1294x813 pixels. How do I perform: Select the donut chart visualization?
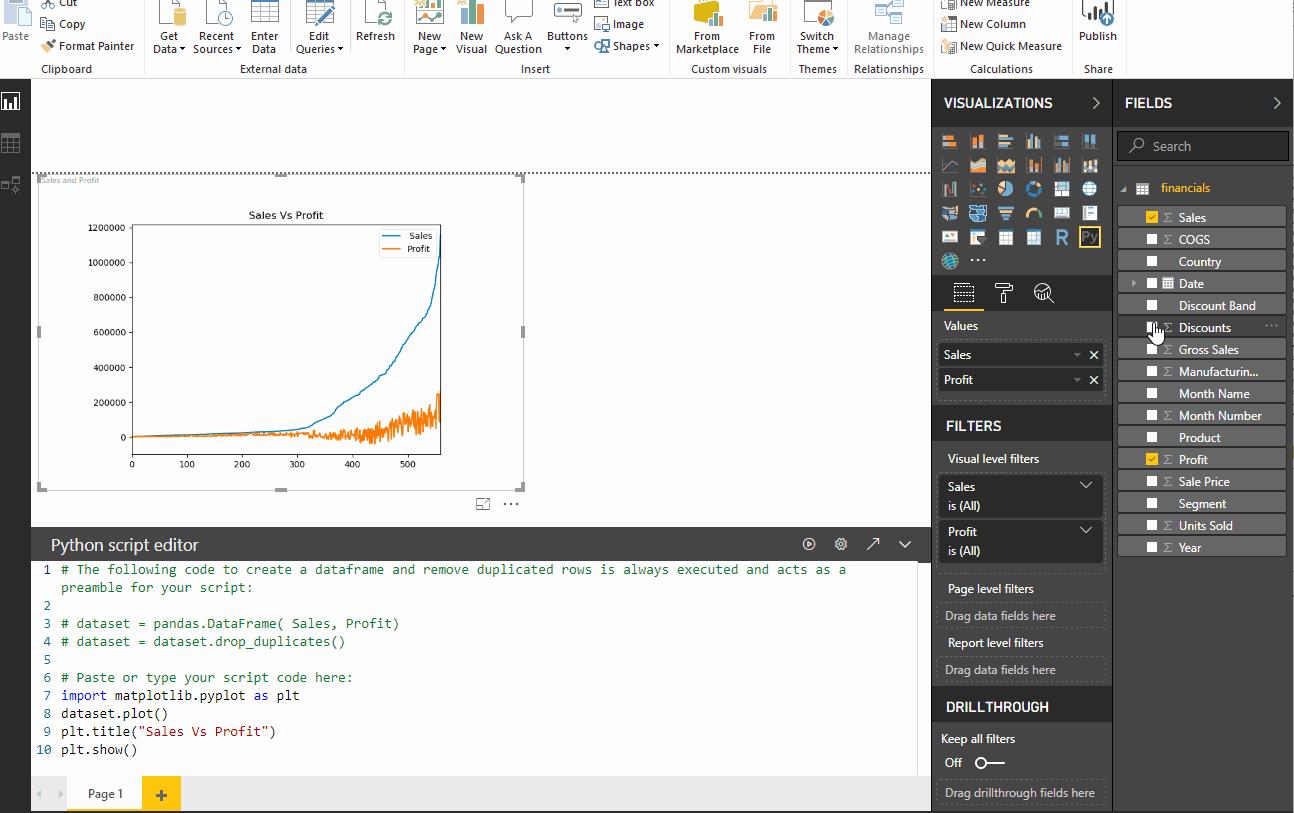[1033, 189]
